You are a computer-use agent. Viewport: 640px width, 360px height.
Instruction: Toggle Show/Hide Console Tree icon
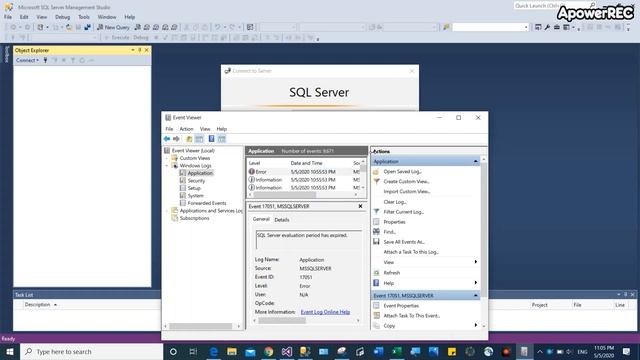pyautogui.click(x=199, y=139)
